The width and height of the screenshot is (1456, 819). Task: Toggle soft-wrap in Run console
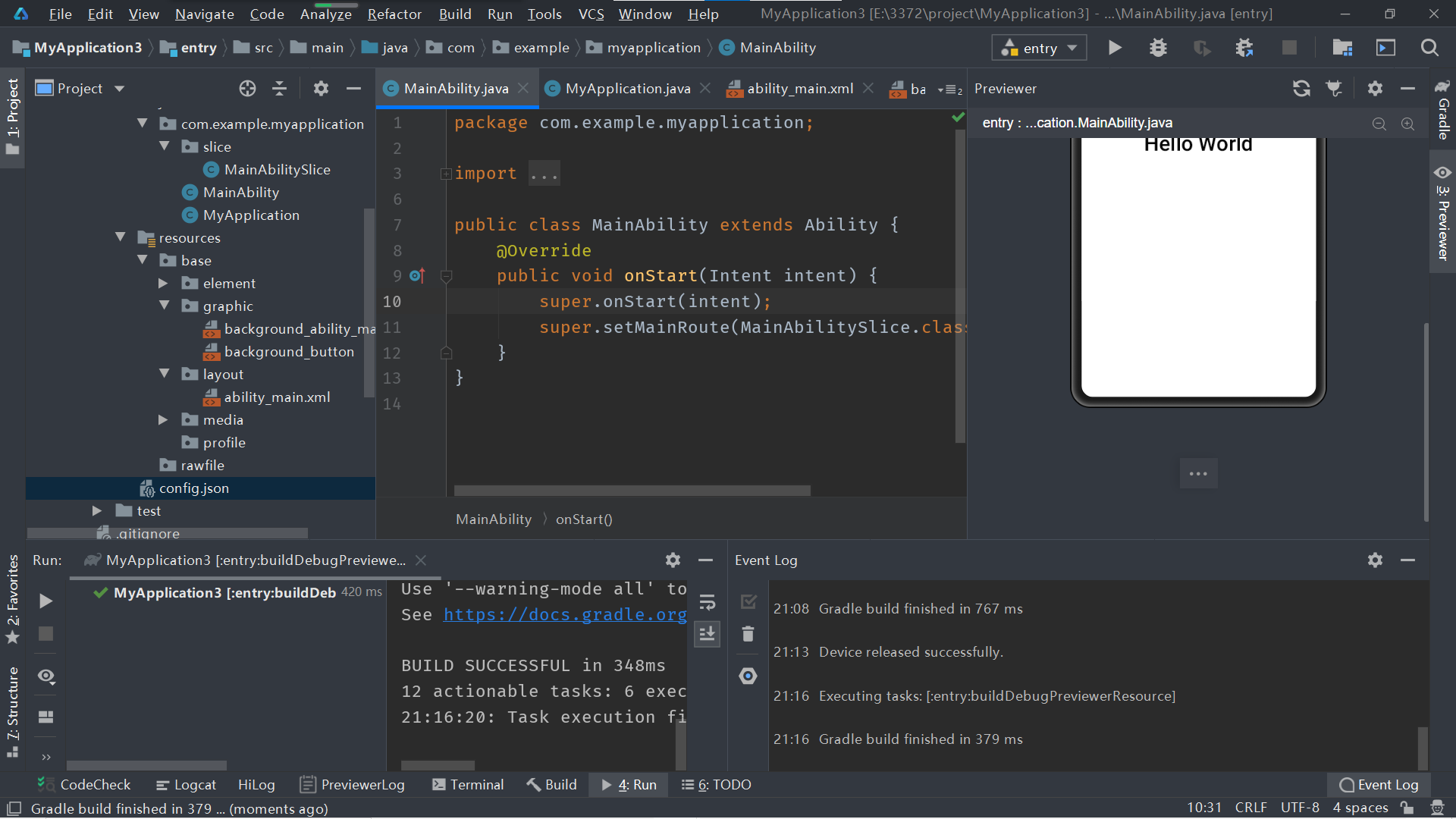tap(708, 602)
